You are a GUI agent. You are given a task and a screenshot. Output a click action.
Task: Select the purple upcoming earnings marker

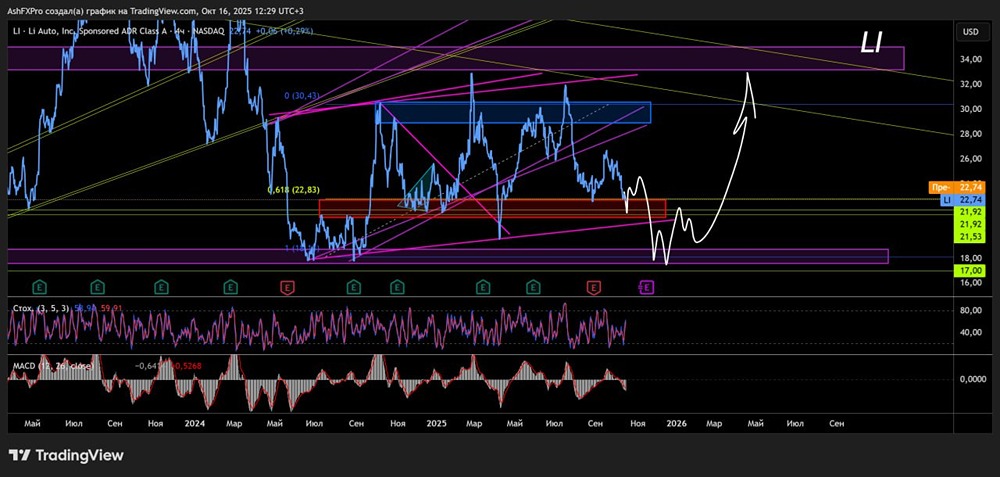[646, 288]
